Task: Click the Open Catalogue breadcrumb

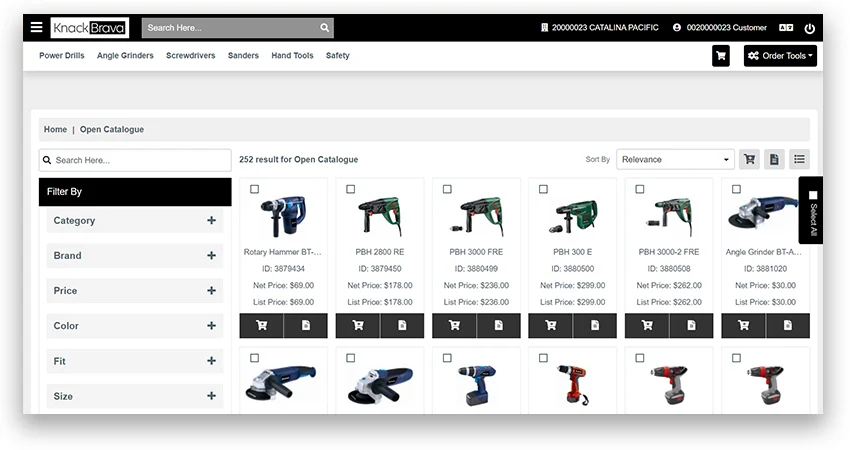Action: click(x=112, y=130)
